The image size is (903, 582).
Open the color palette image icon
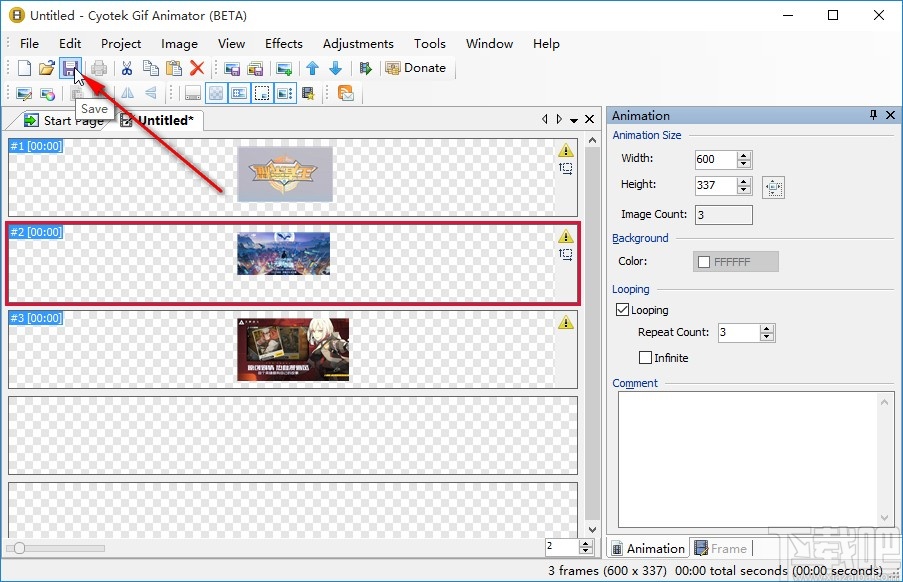pos(47,93)
